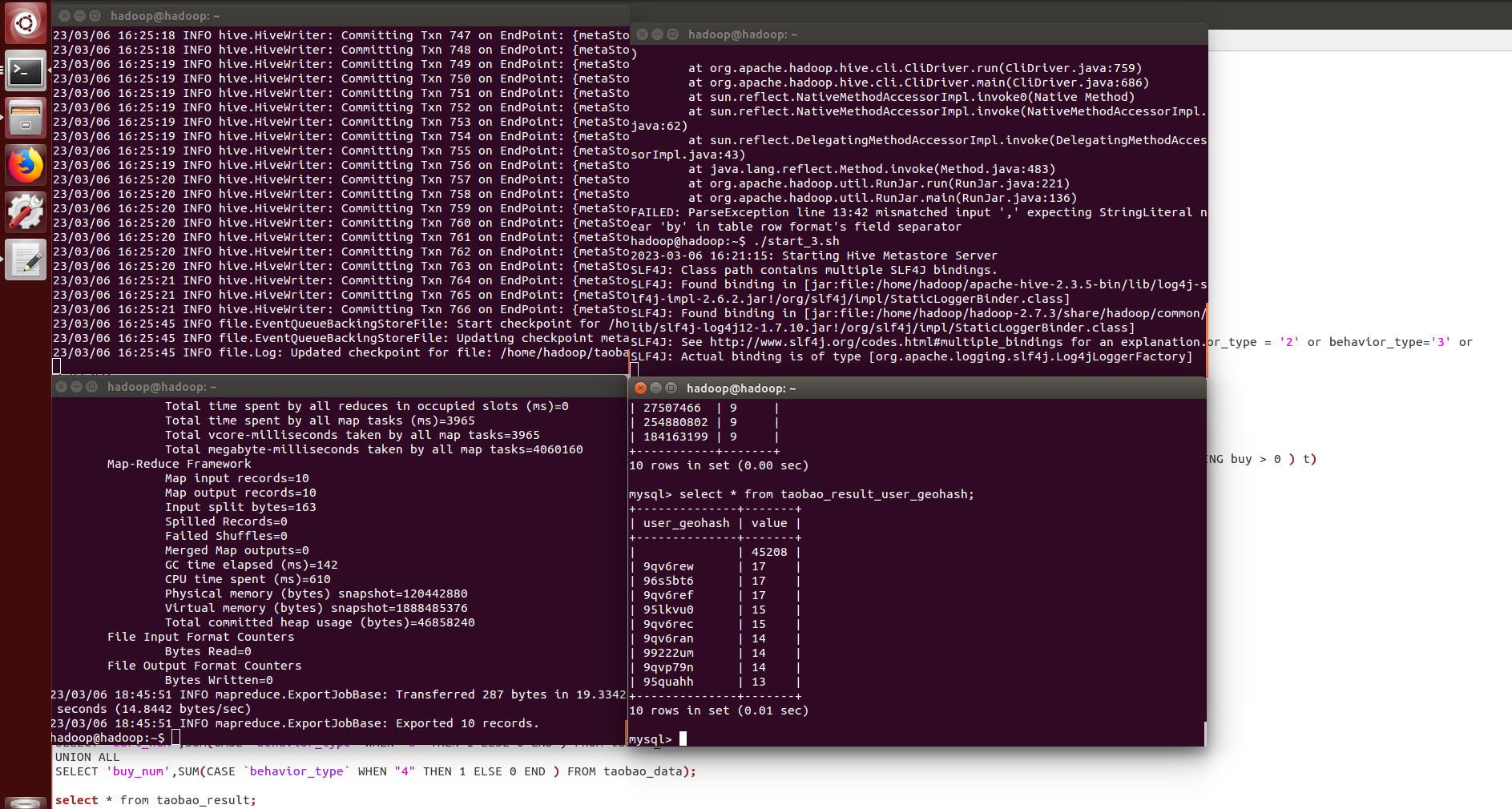The height and width of the screenshot is (809, 1512).
Task: Click the slf4j.org codes.html URL text
Action: click(x=886, y=342)
